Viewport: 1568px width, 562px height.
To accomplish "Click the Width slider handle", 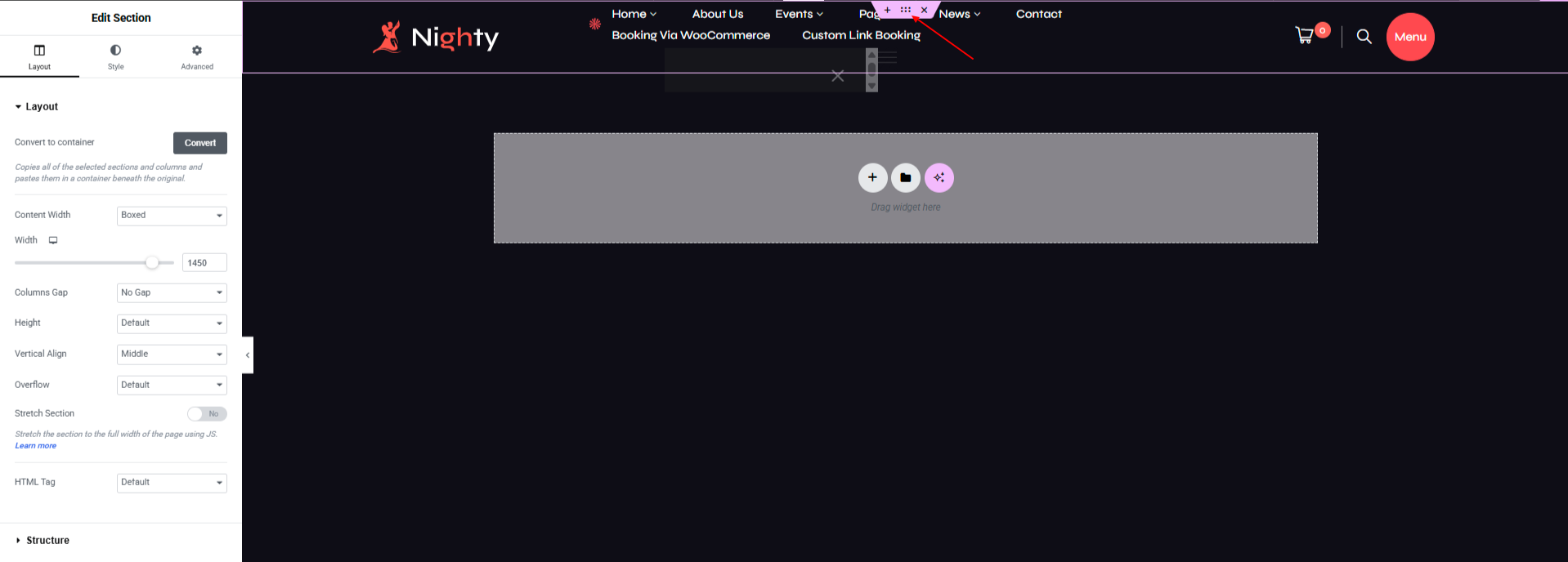I will coord(152,263).
